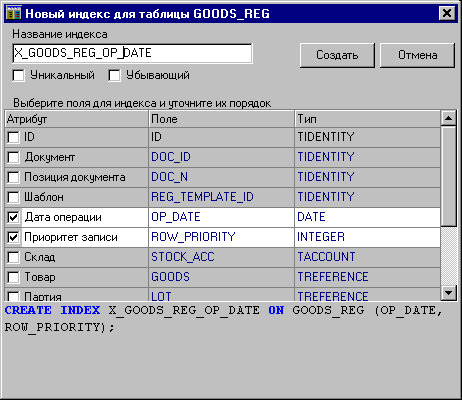Check the Документ field checkbox
Image resolution: width=462 pixels, height=400 pixels.
coord(13,157)
